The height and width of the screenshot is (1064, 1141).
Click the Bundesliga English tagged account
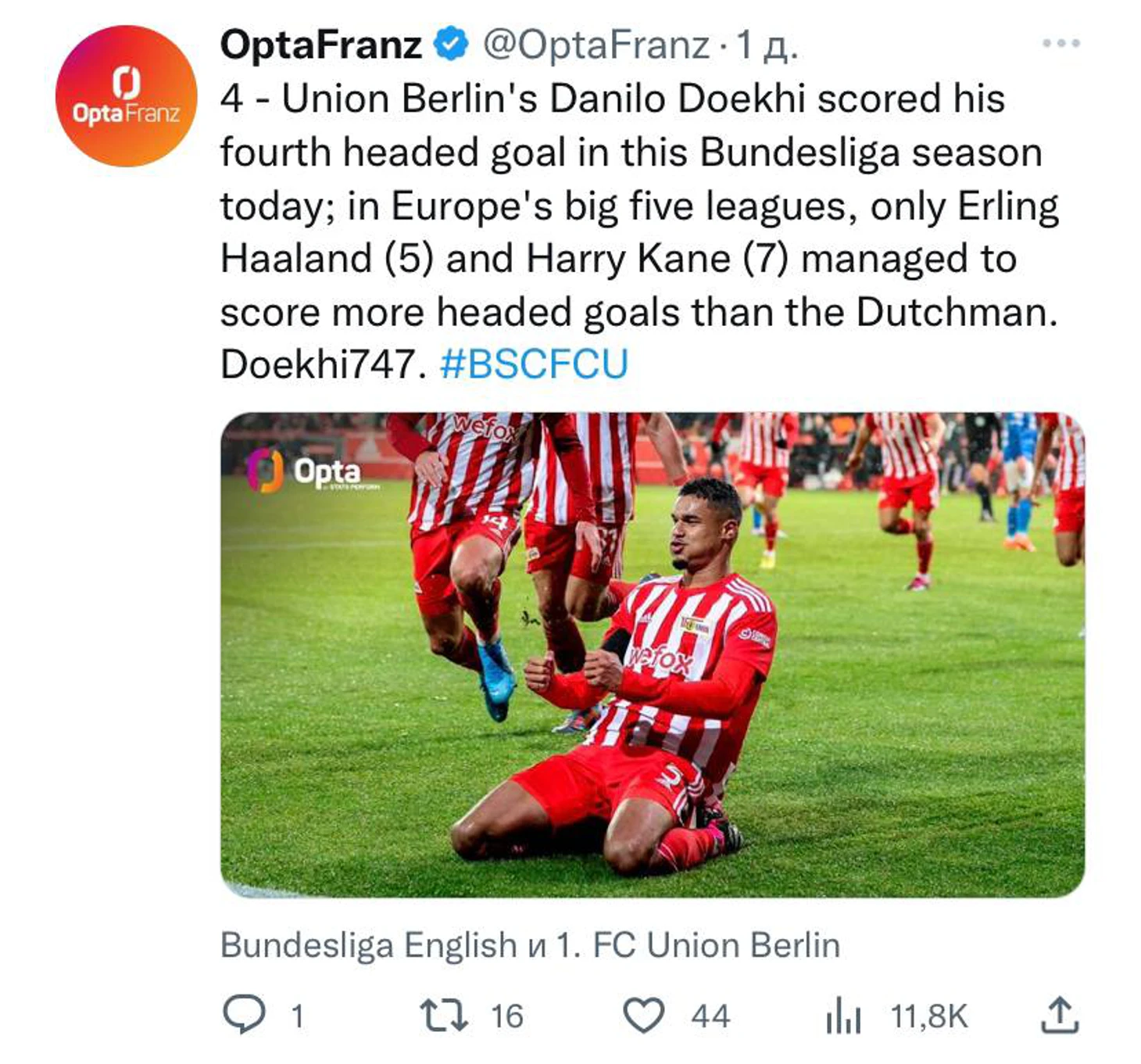tap(368, 945)
